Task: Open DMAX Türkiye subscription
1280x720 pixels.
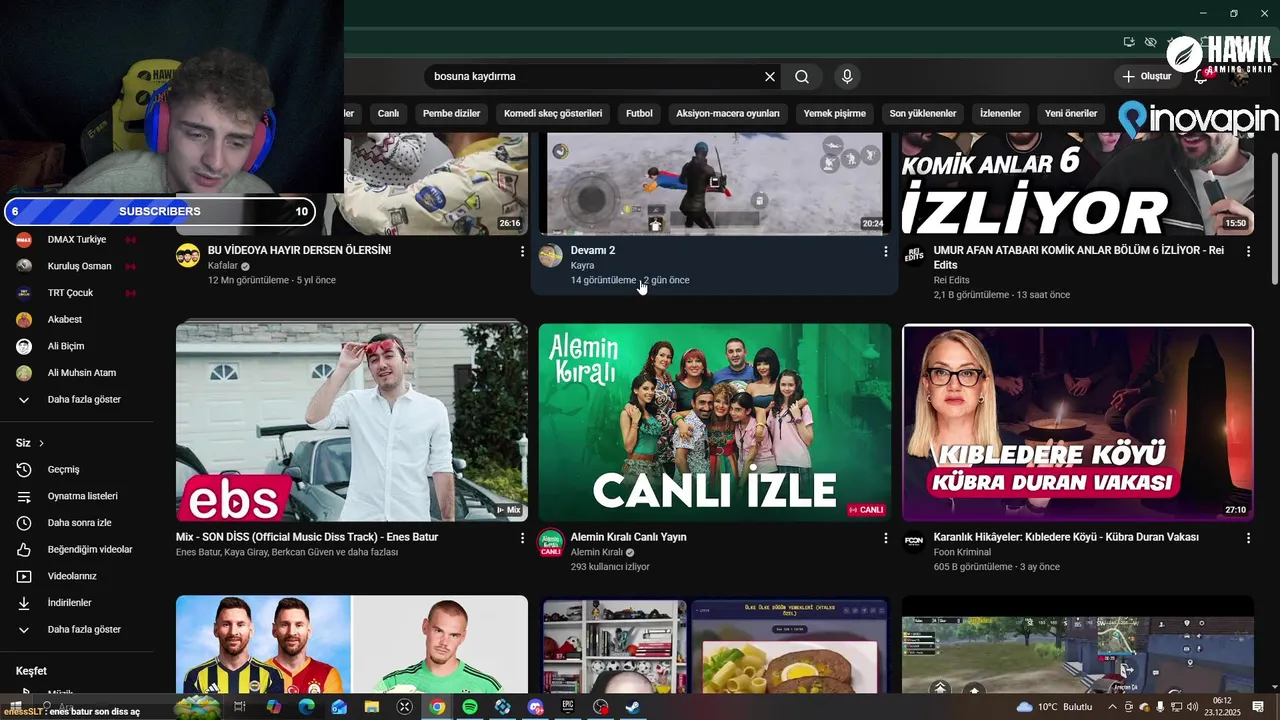Action: [77, 239]
